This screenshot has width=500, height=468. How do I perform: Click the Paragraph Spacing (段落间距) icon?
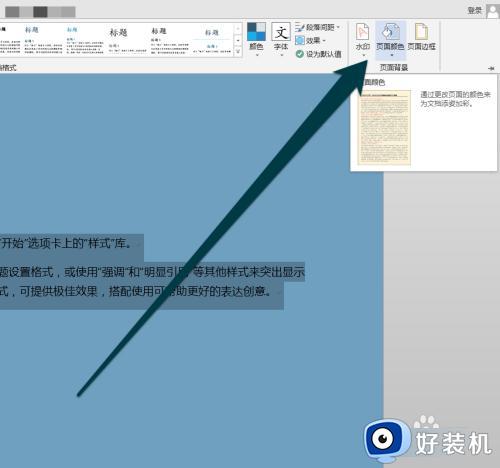300,27
